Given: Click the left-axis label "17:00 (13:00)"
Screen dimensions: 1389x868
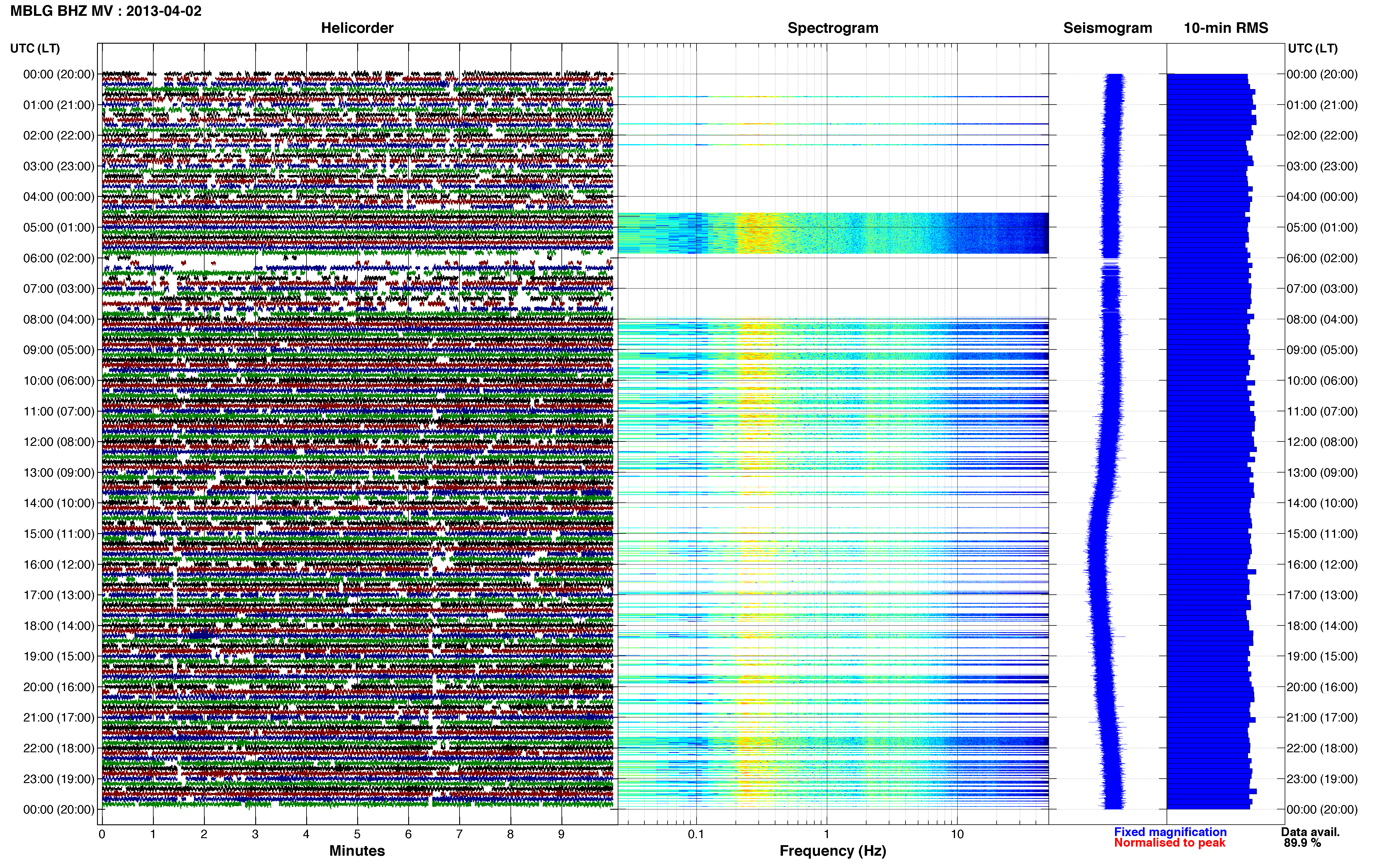Looking at the screenshot, I should point(59,595).
